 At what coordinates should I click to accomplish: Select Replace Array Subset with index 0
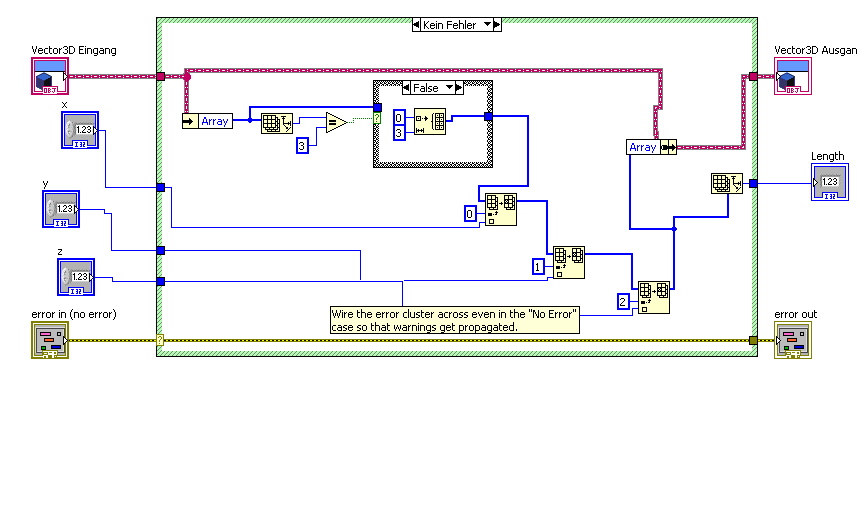[501, 210]
